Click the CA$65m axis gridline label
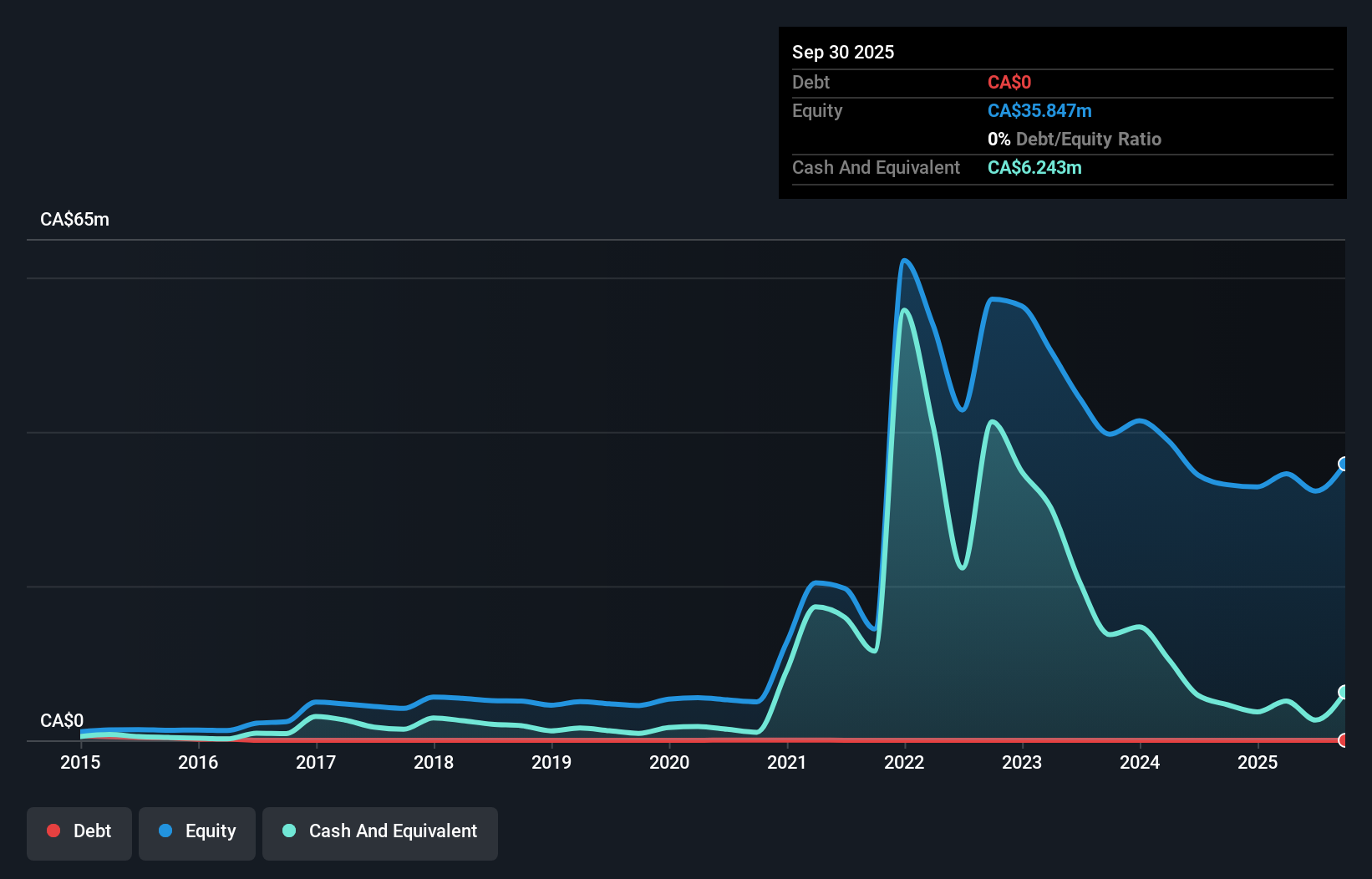Image resolution: width=1372 pixels, height=879 pixels. (x=74, y=219)
